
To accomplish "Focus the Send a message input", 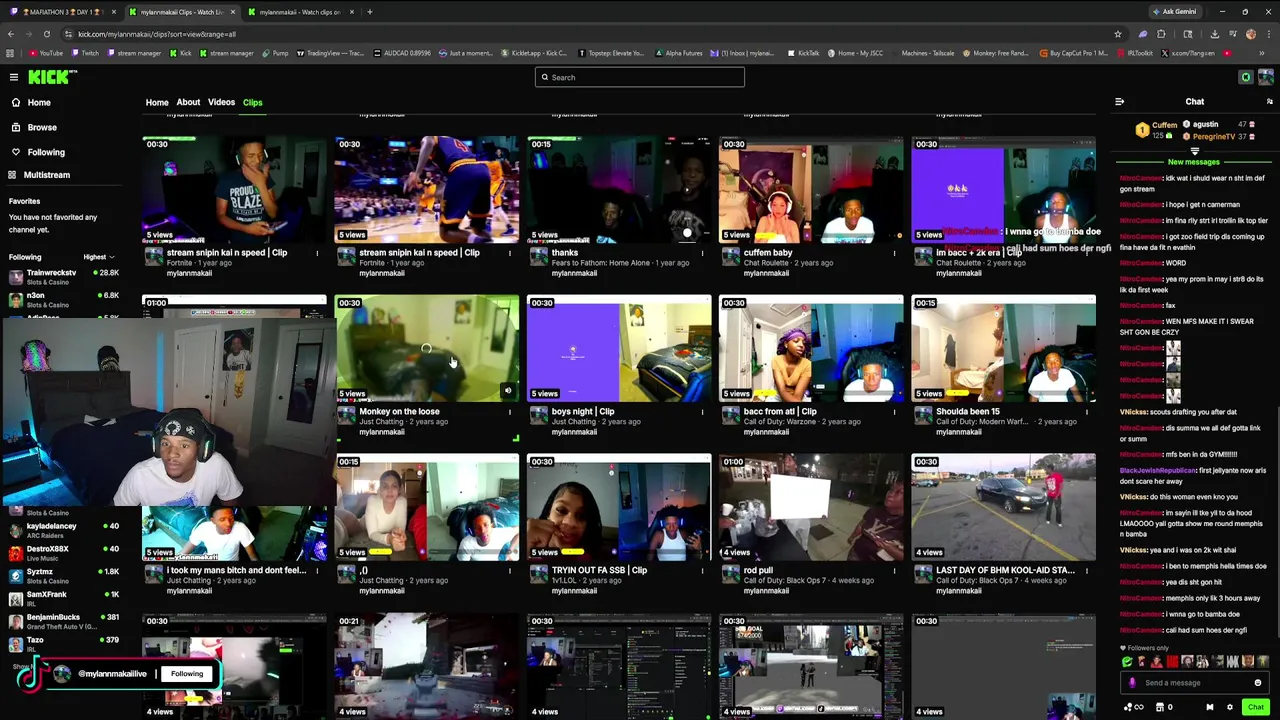I will click(x=1194, y=683).
